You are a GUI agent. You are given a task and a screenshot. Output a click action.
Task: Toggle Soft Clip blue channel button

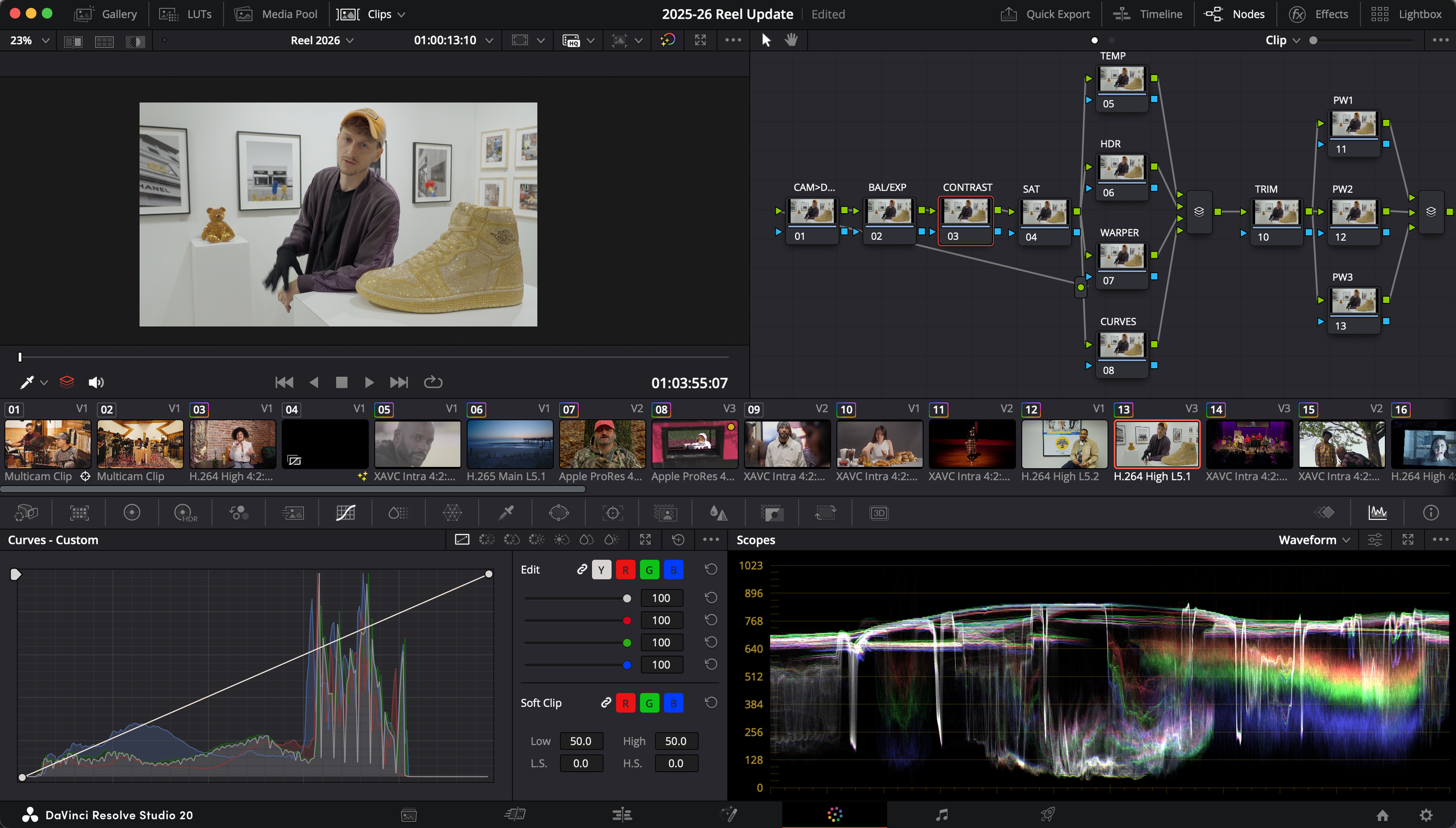click(x=673, y=703)
